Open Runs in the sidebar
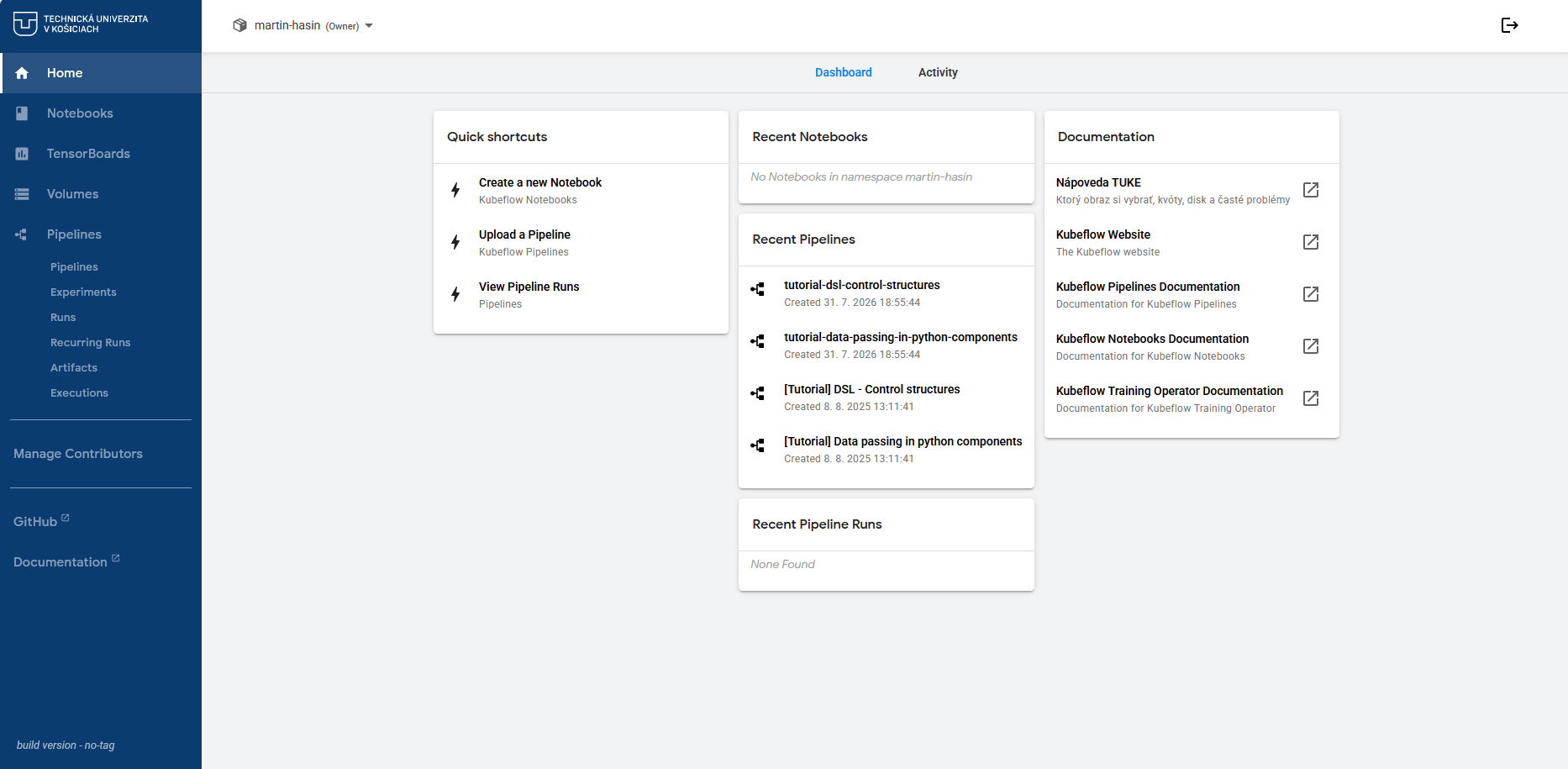The width and height of the screenshot is (1568, 769). (x=63, y=318)
